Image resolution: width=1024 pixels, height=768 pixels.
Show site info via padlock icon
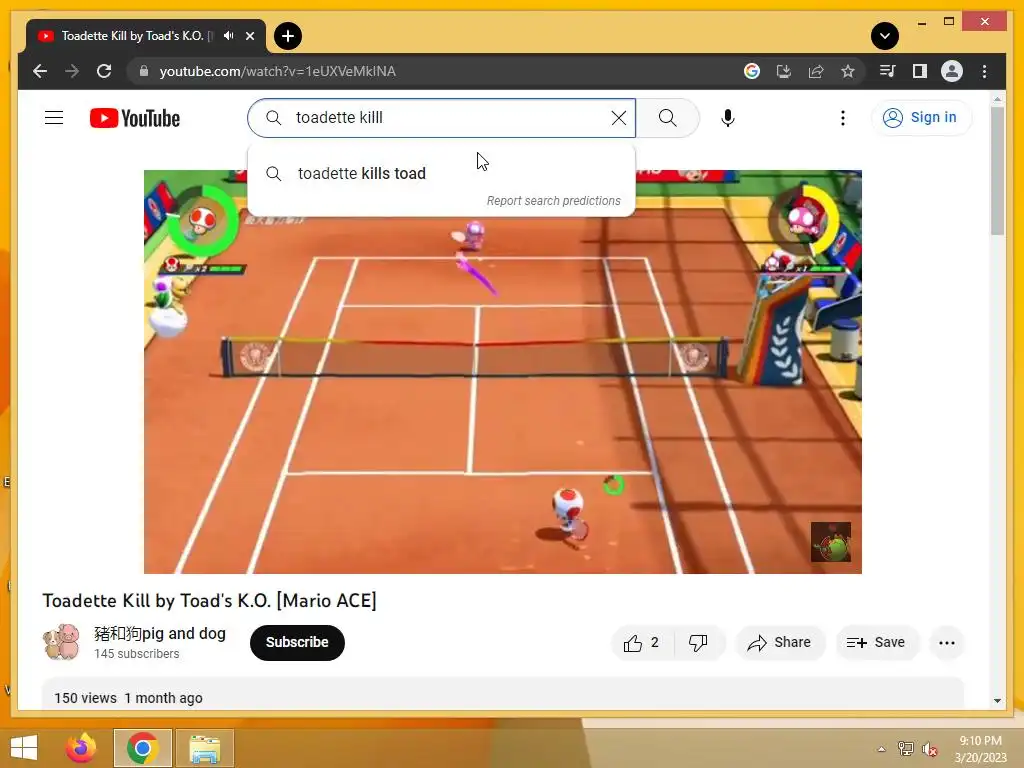tap(144, 71)
